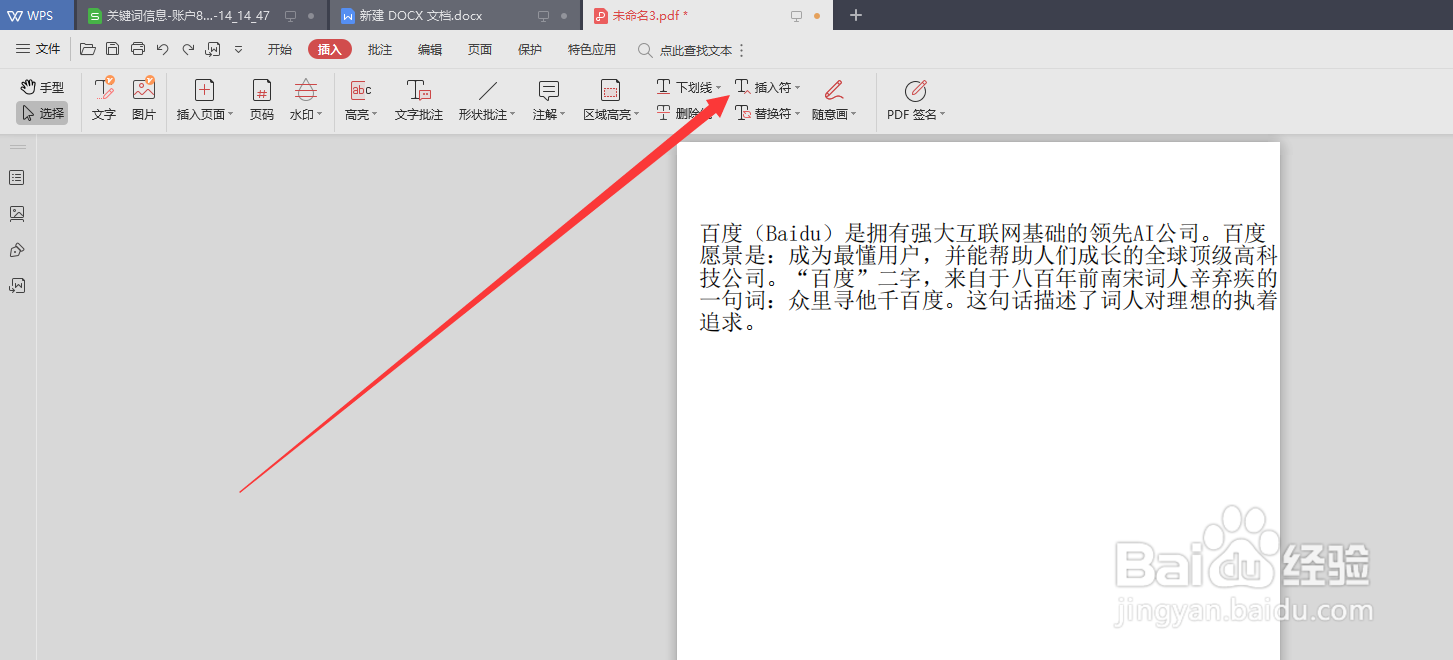This screenshot has height=660, width=1453.
Task: Click the 图片 insert image tool
Action: coord(144,99)
